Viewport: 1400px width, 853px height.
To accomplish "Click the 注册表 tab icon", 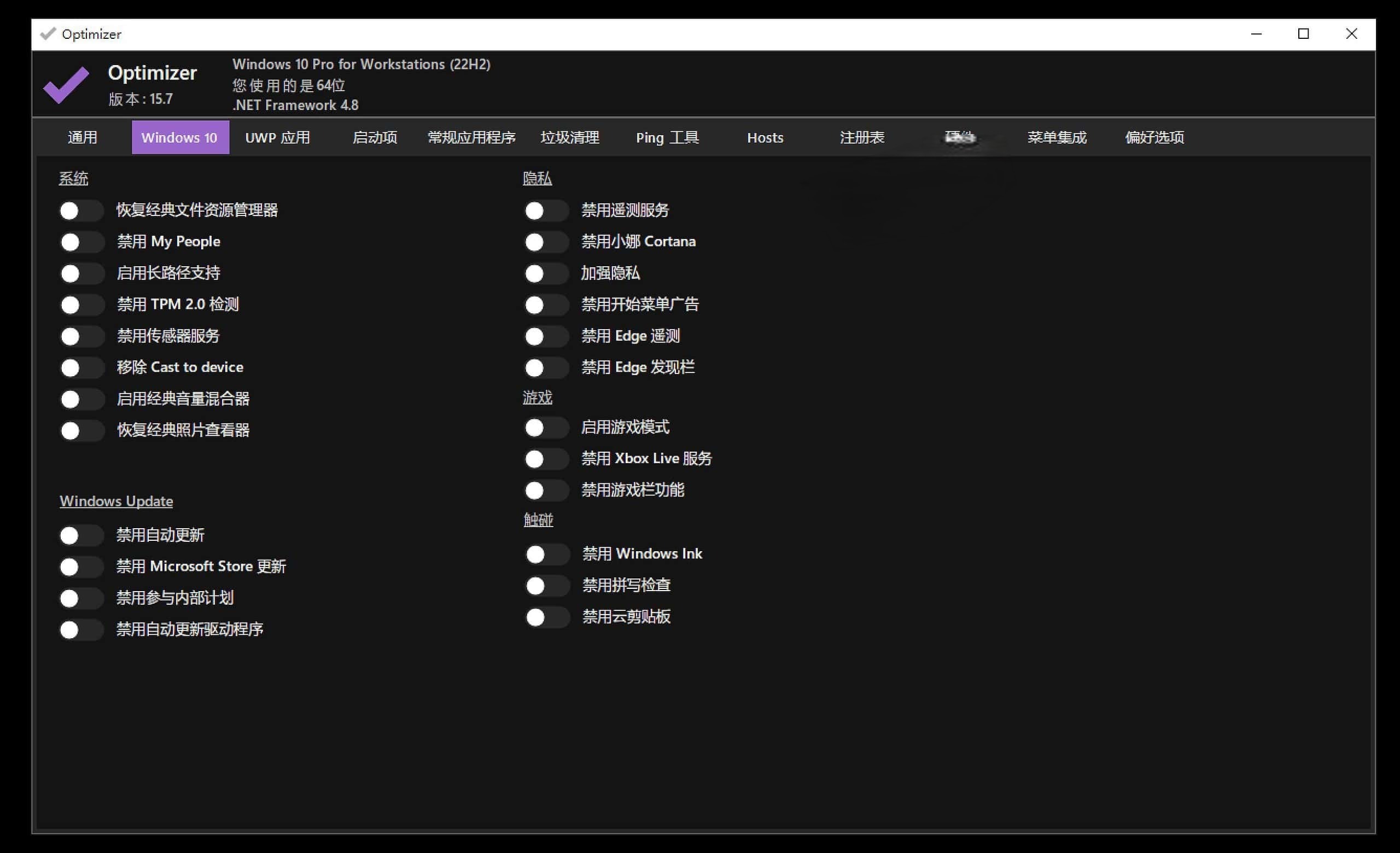I will pos(861,138).
